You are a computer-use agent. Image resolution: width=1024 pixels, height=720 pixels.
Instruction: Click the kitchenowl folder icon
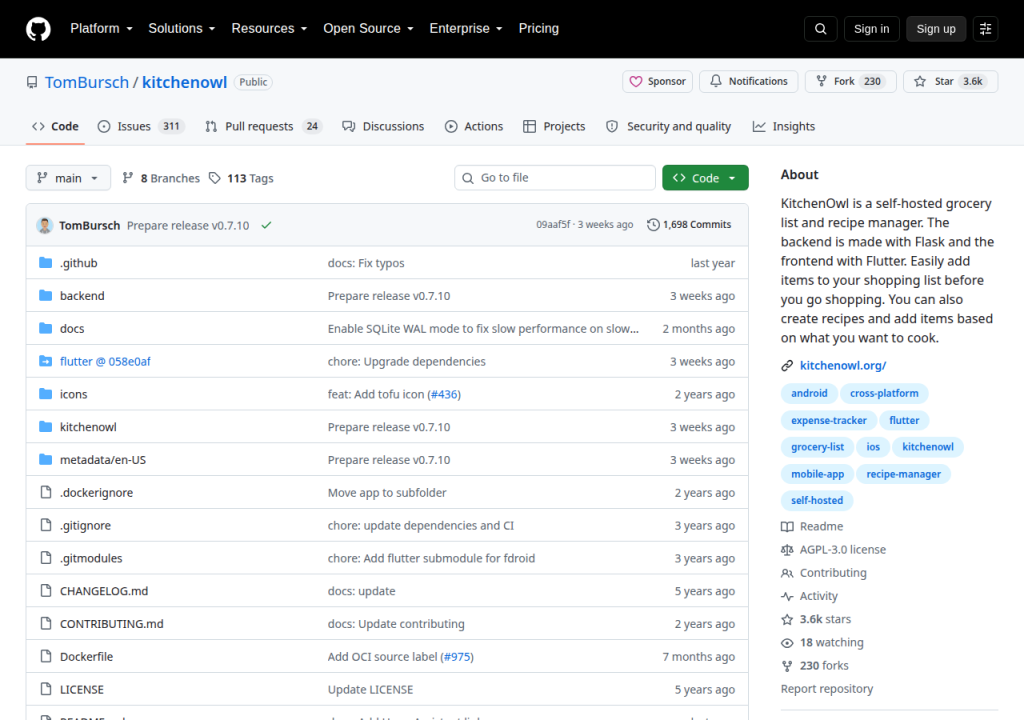point(45,427)
